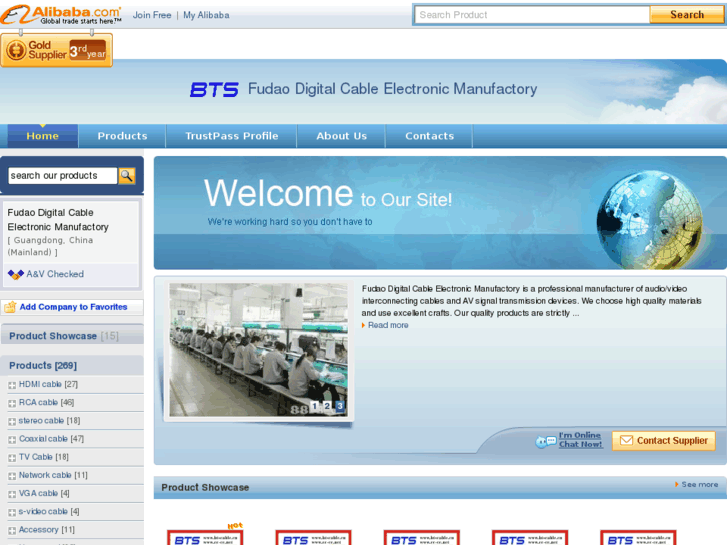Show factory photo slide 2
This screenshot has height=545, width=727.
(x=327, y=406)
